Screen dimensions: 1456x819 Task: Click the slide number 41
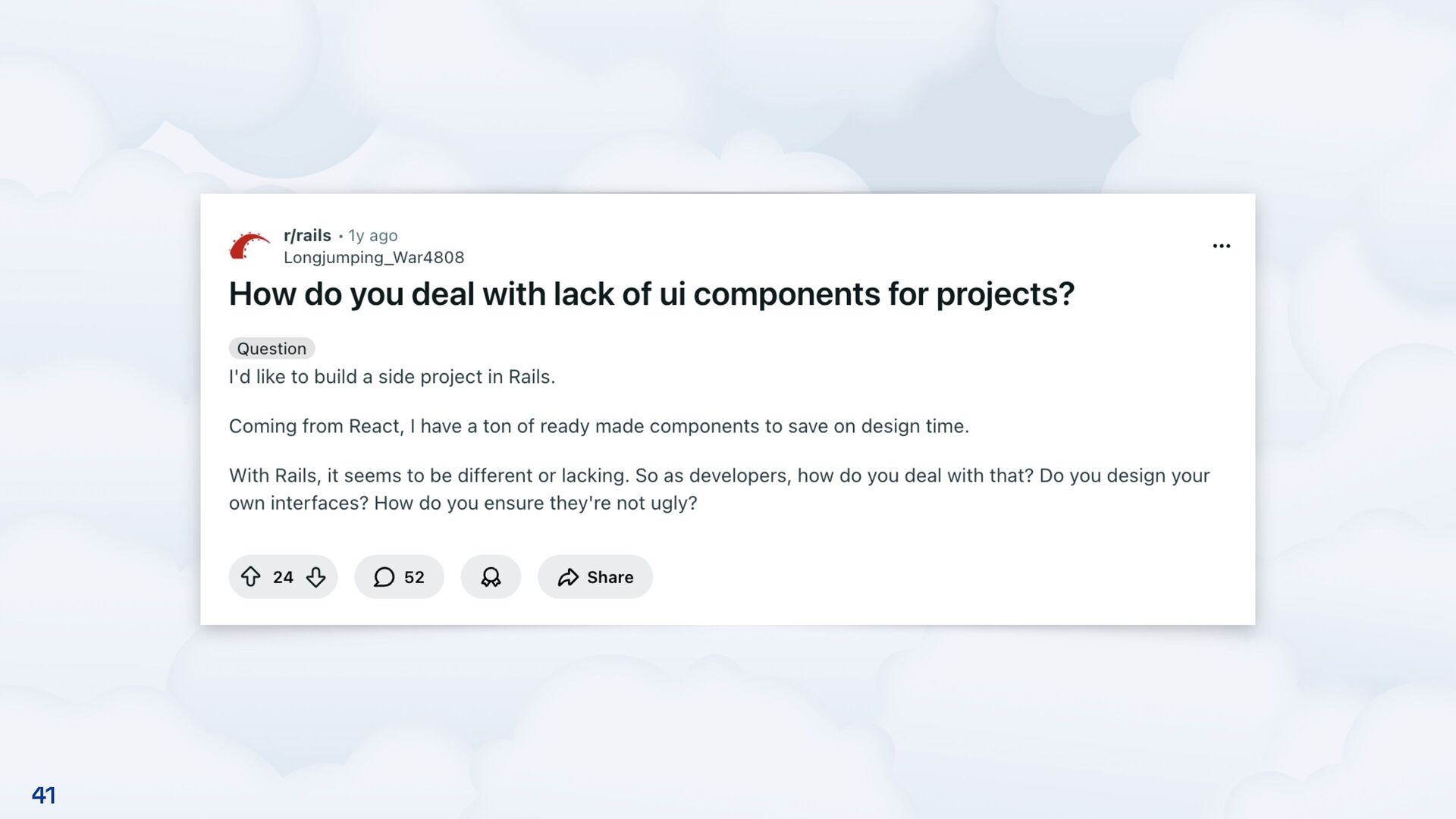(x=43, y=795)
